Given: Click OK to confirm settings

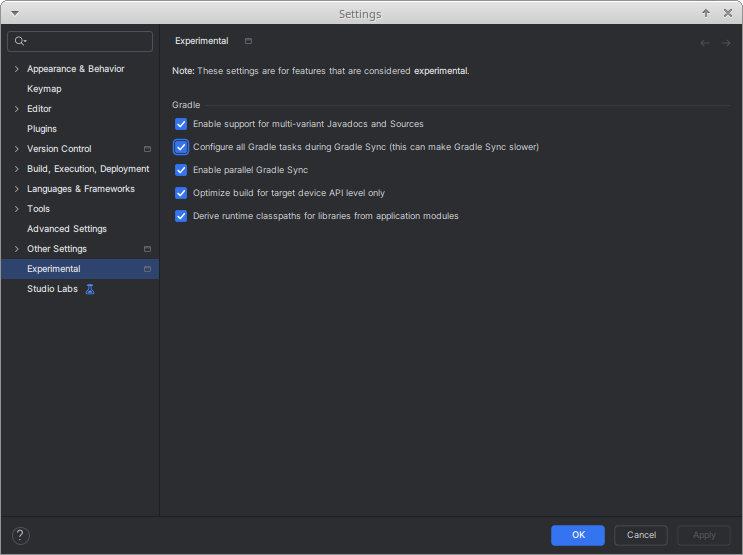Looking at the screenshot, I should (x=578, y=535).
